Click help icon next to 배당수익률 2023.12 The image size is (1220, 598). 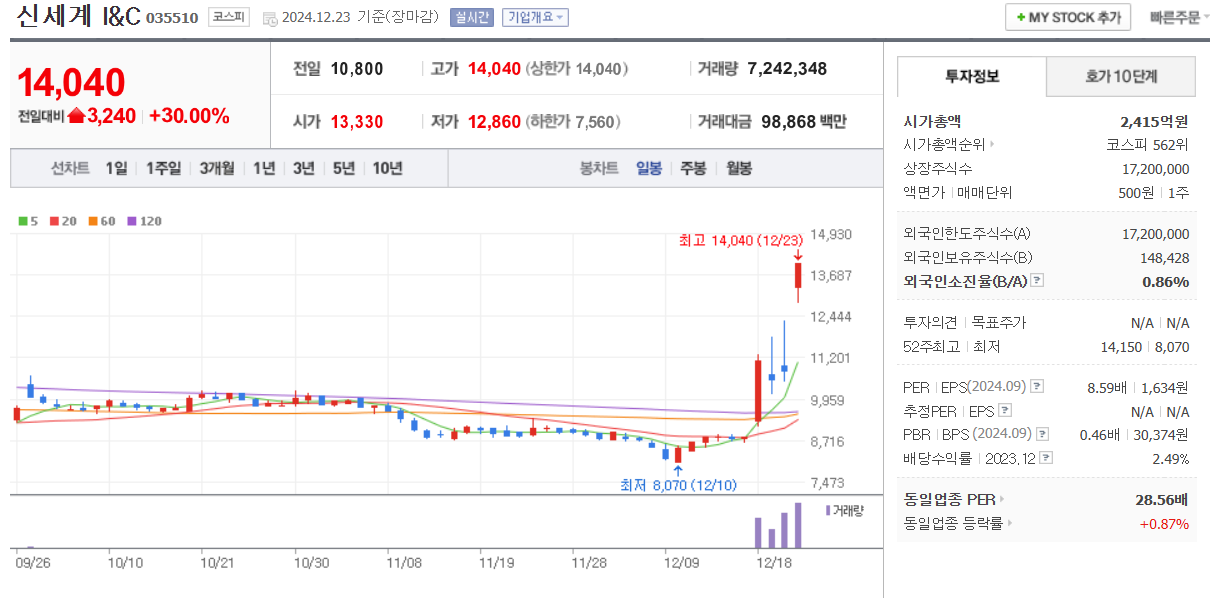[x=1045, y=458]
